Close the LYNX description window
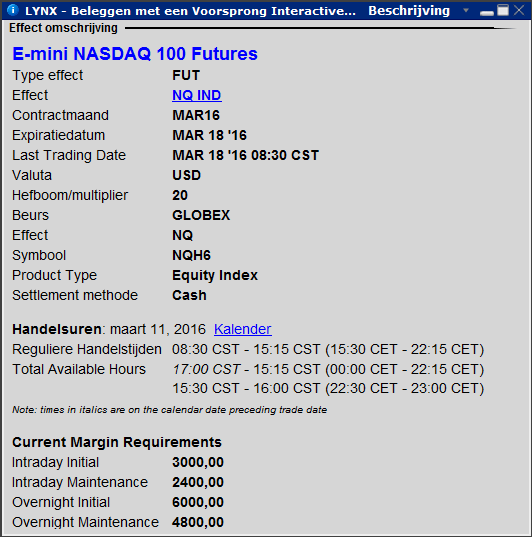532x537 pixels. pos(519,10)
